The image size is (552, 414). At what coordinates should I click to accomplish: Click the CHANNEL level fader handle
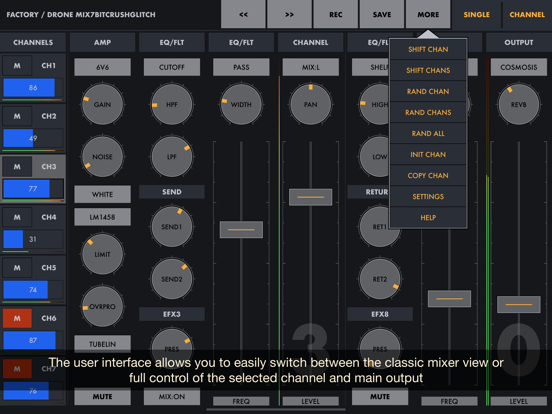point(310,197)
